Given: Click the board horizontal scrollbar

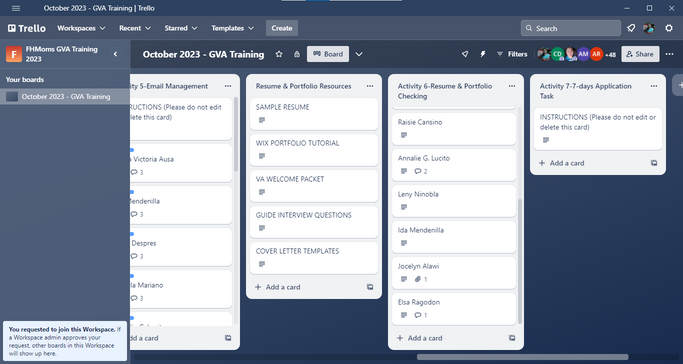Looking at the screenshot, I should pyautogui.click(x=523, y=357).
